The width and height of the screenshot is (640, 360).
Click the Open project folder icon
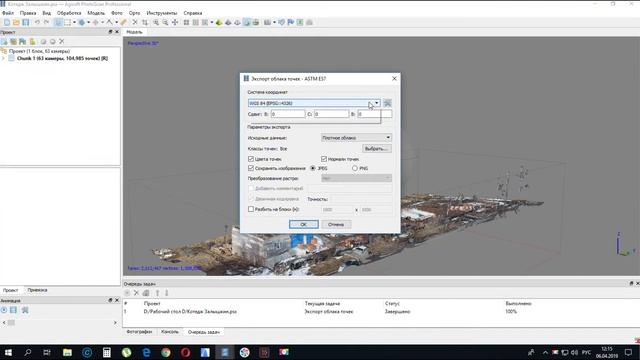(x=16, y=22)
